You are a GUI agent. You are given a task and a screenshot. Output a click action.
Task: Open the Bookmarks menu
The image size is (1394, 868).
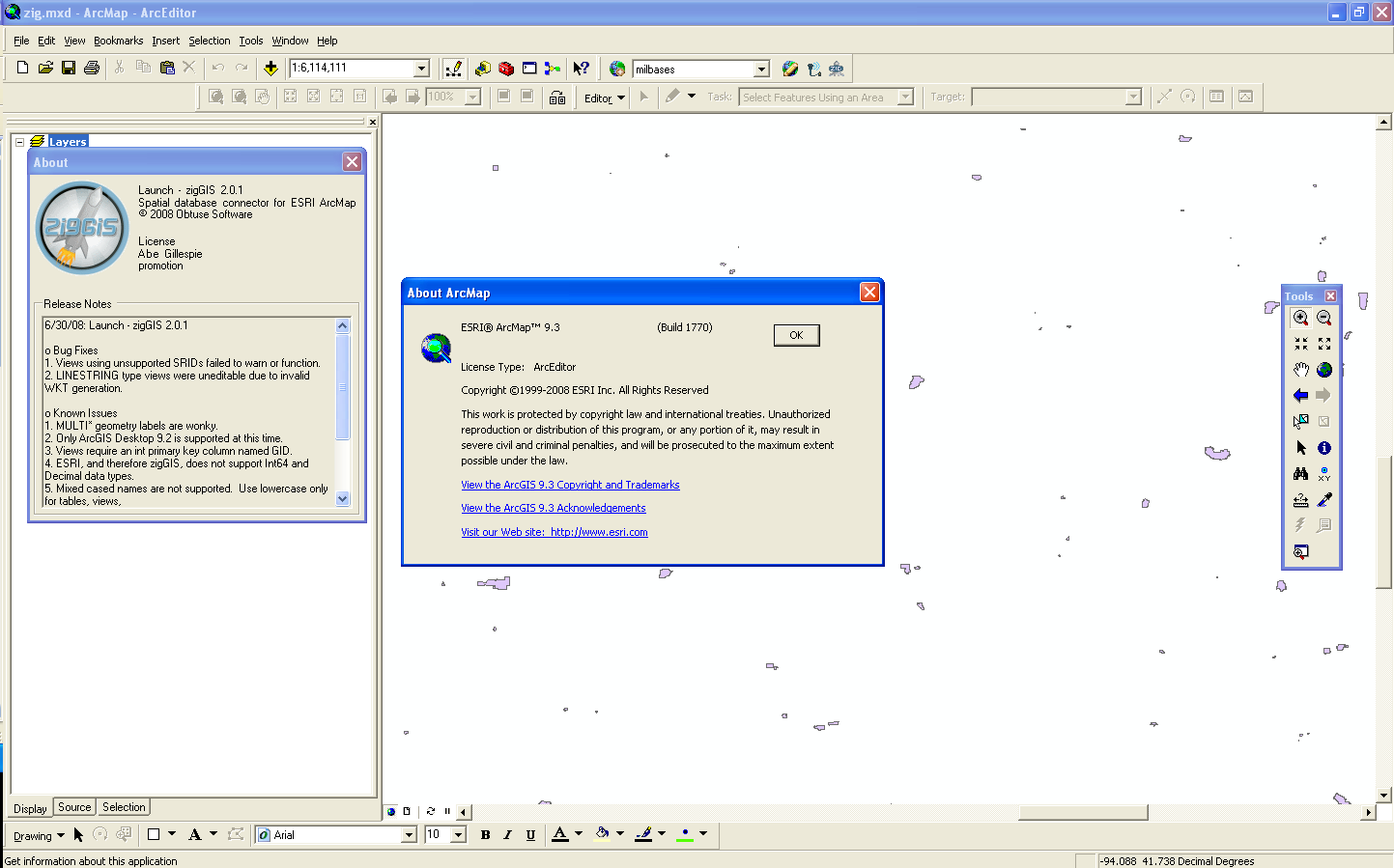(x=118, y=41)
